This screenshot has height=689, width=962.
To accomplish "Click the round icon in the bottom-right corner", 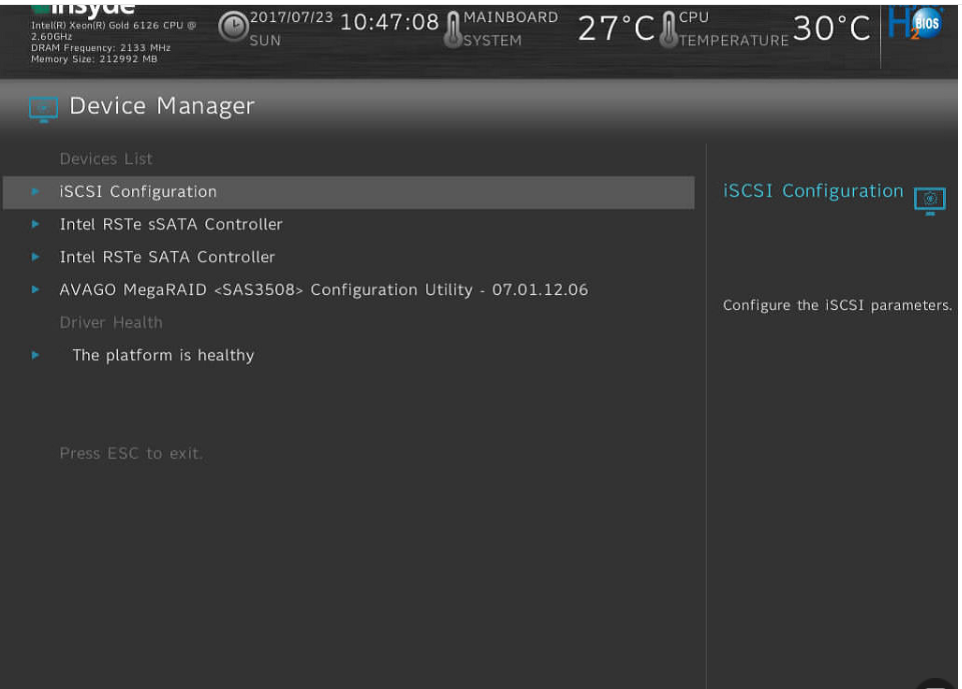I will [937, 683].
